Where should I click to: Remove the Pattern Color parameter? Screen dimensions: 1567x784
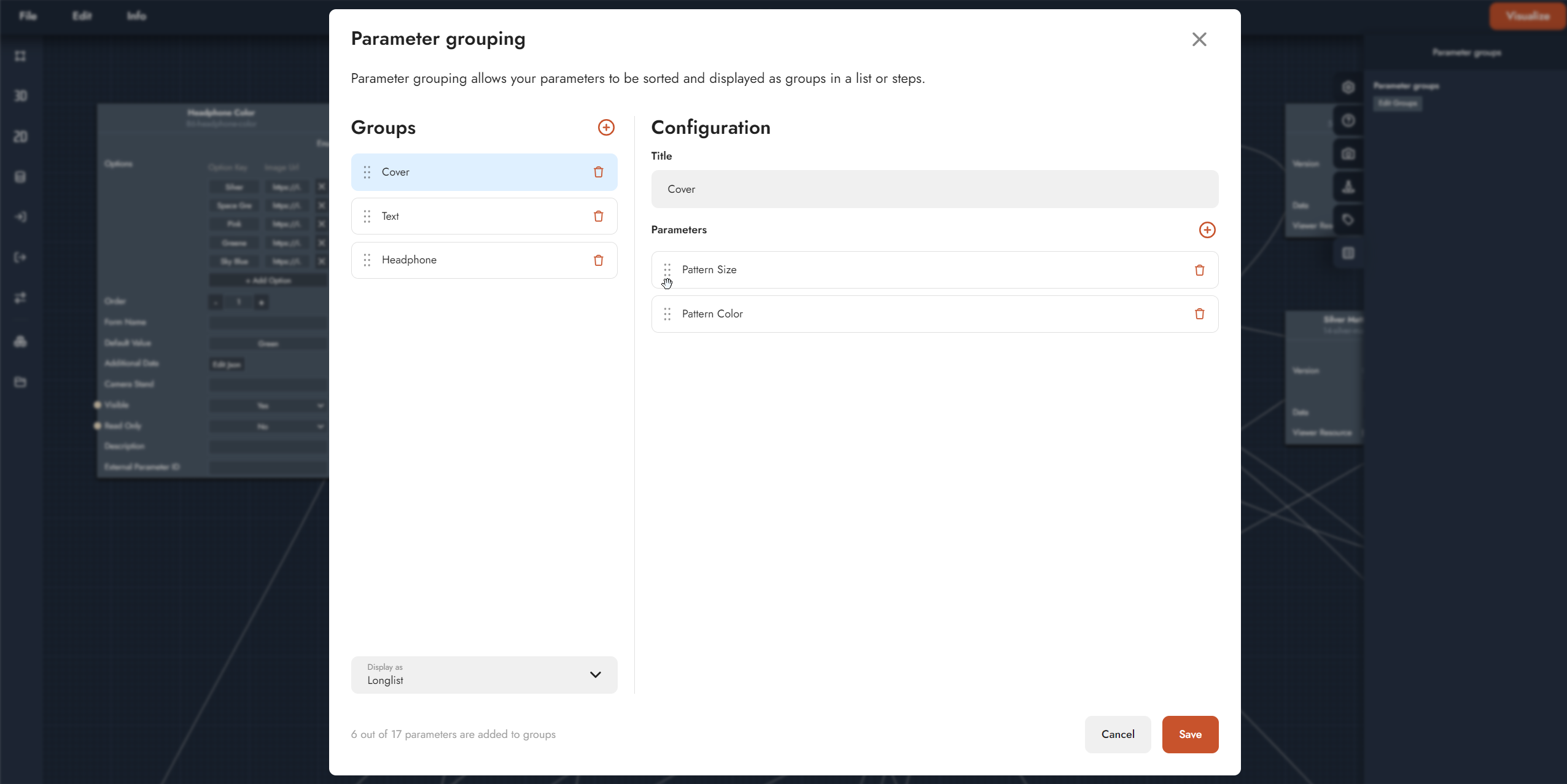[1199, 314]
